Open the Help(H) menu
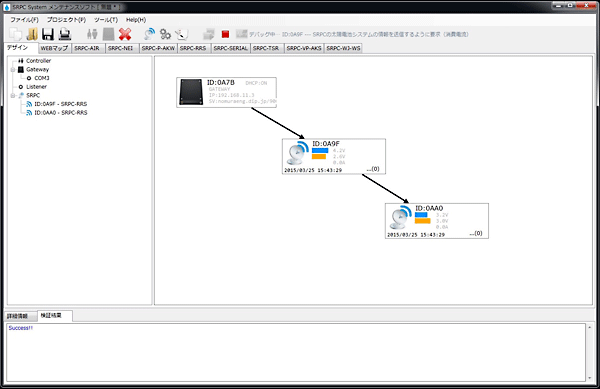 136,20
